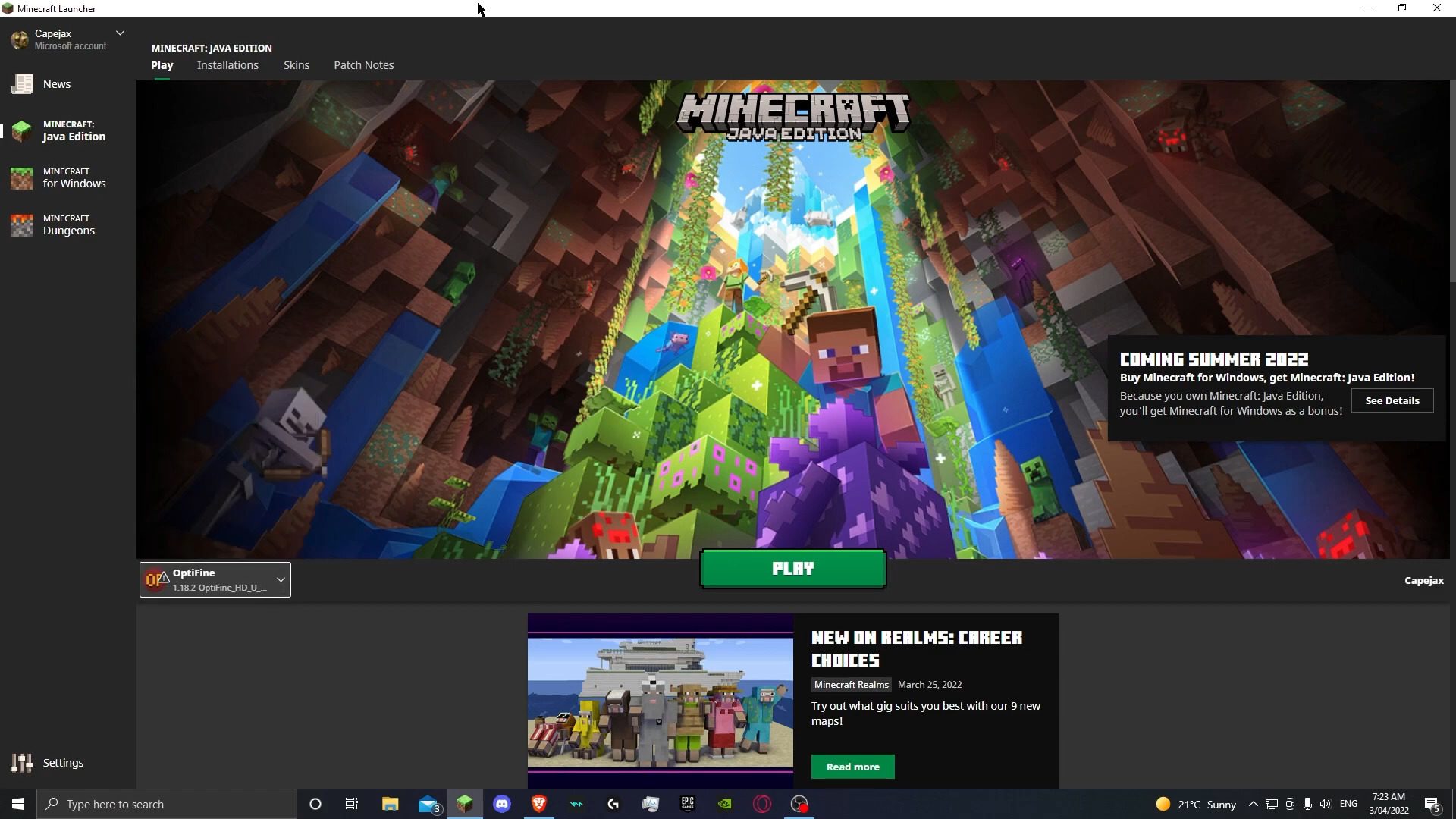
Task: Click the Windows taskbar search box
Action: coord(167,804)
